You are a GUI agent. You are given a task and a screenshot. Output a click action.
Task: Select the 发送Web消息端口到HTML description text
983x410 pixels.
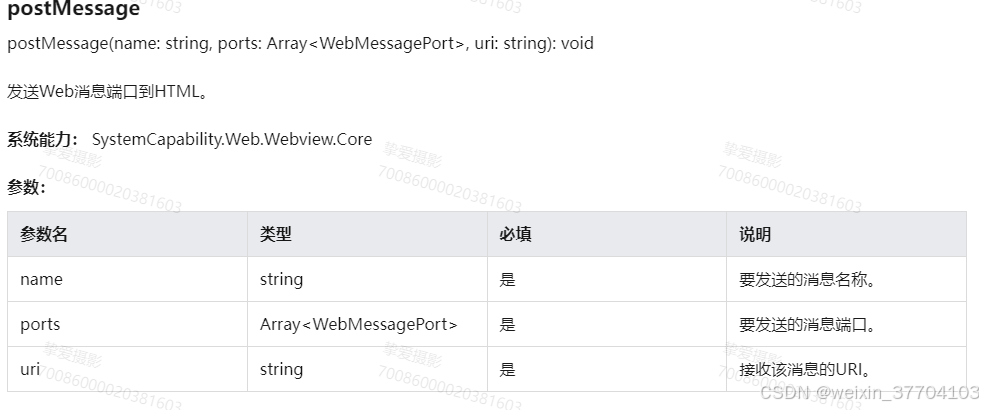[x=107, y=92]
